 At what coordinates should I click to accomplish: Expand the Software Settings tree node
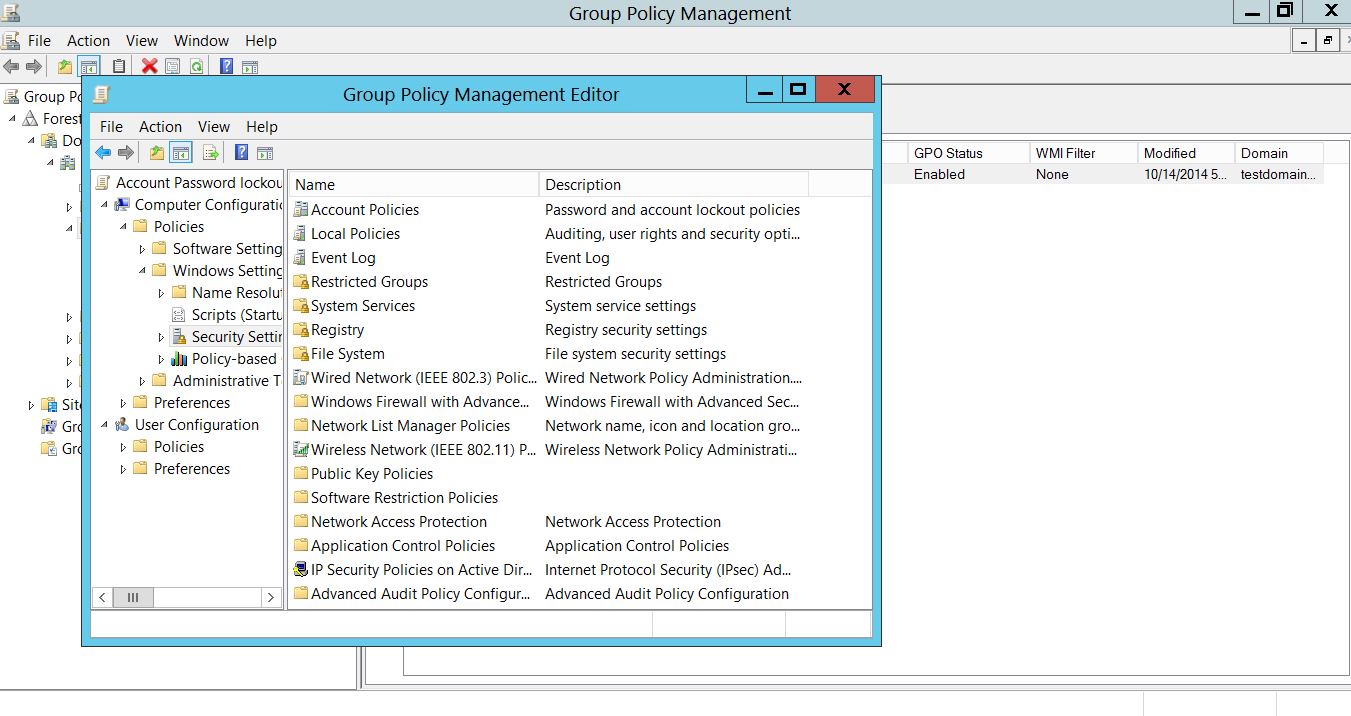point(142,249)
